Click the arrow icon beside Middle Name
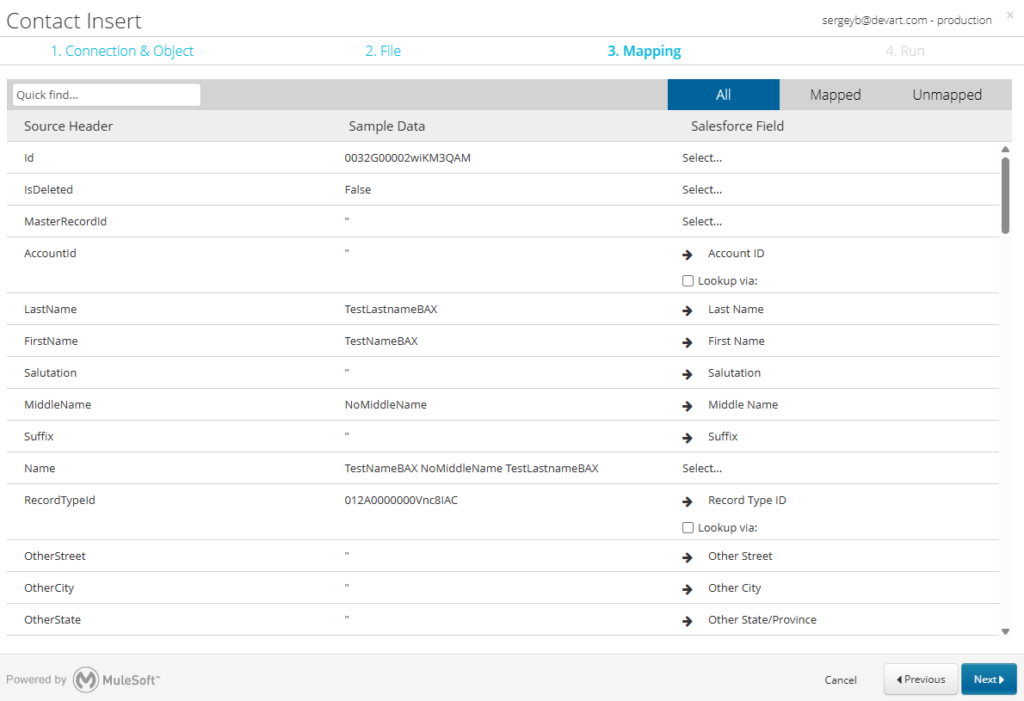Viewport: 1024px width, 701px height. click(x=687, y=406)
